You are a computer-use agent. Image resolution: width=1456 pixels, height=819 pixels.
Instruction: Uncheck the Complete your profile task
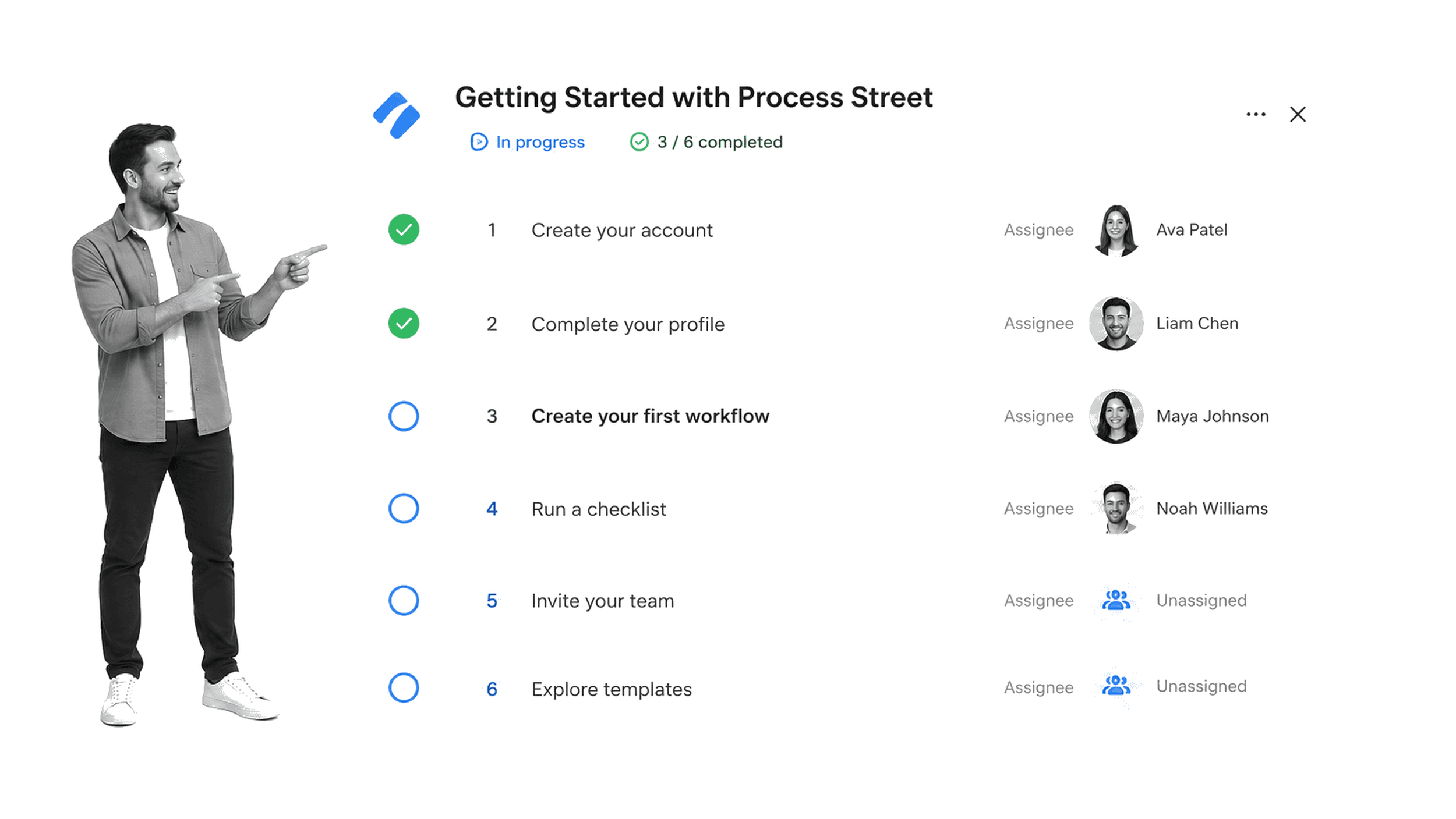coord(404,324)
